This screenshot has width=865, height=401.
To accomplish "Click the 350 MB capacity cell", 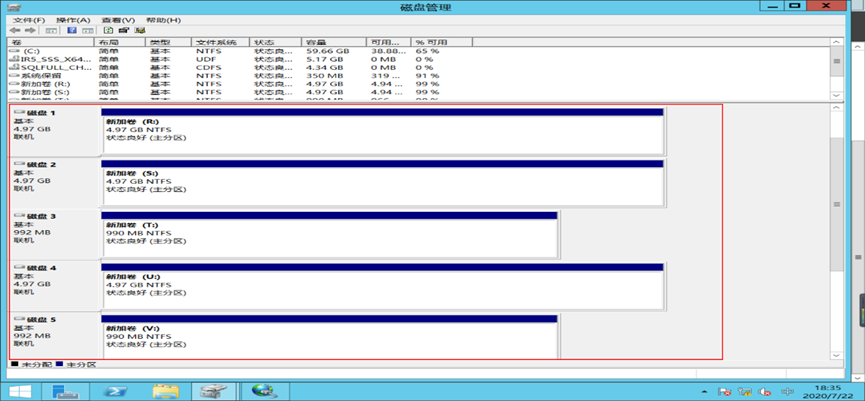I will 322,76.
